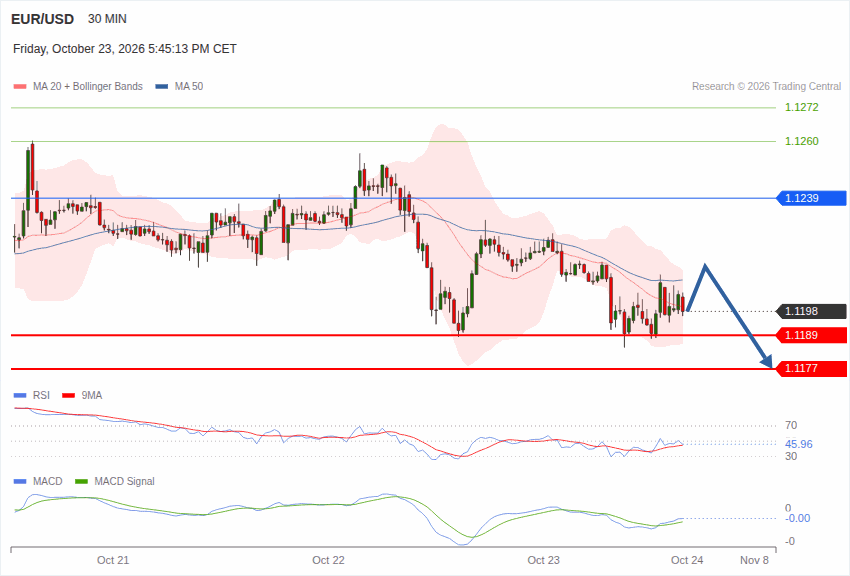Click the EUR/USD pair title

[x=42, y=19]
